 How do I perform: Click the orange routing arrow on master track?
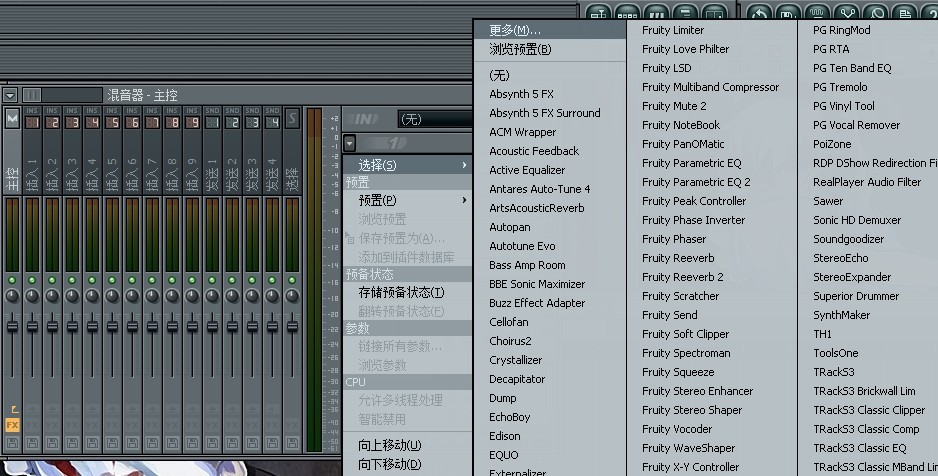14,410
